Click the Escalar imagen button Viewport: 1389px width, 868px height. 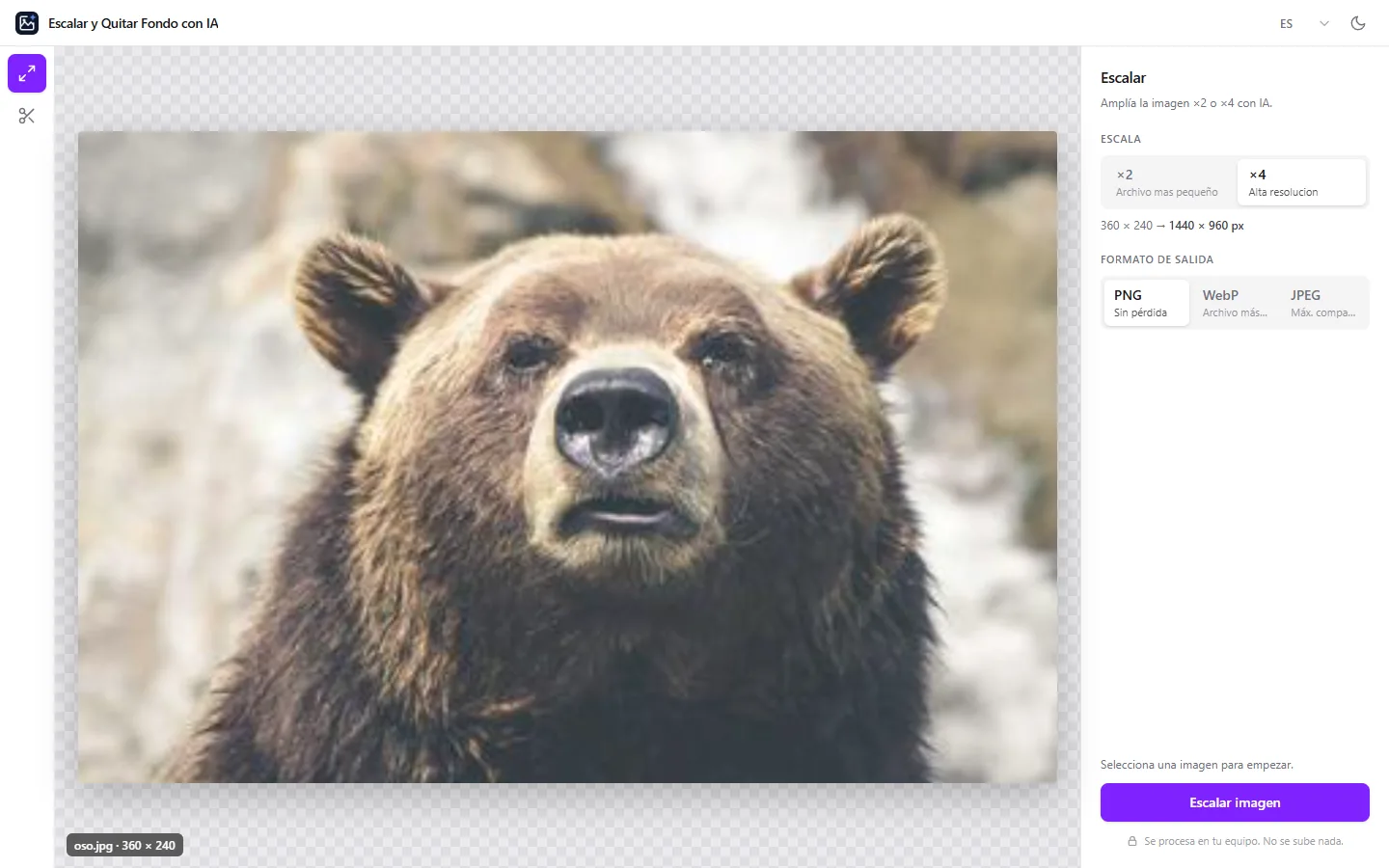(1235, 802)
